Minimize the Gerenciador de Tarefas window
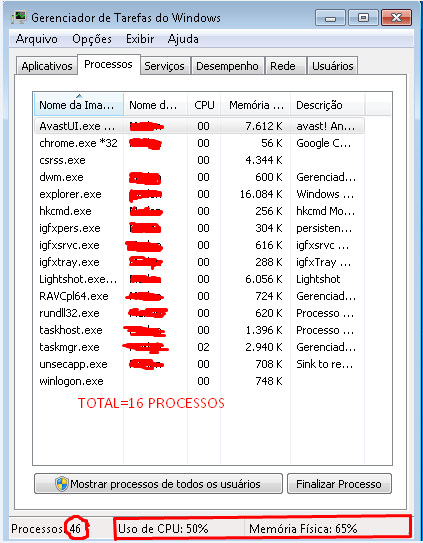 330,17
